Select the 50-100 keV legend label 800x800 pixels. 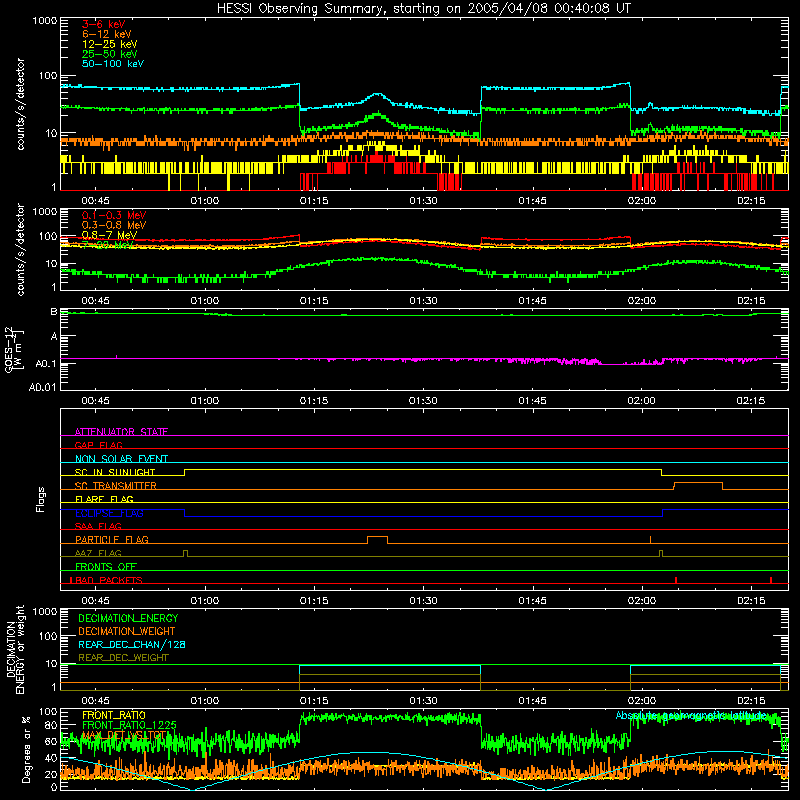pos(113,63)
